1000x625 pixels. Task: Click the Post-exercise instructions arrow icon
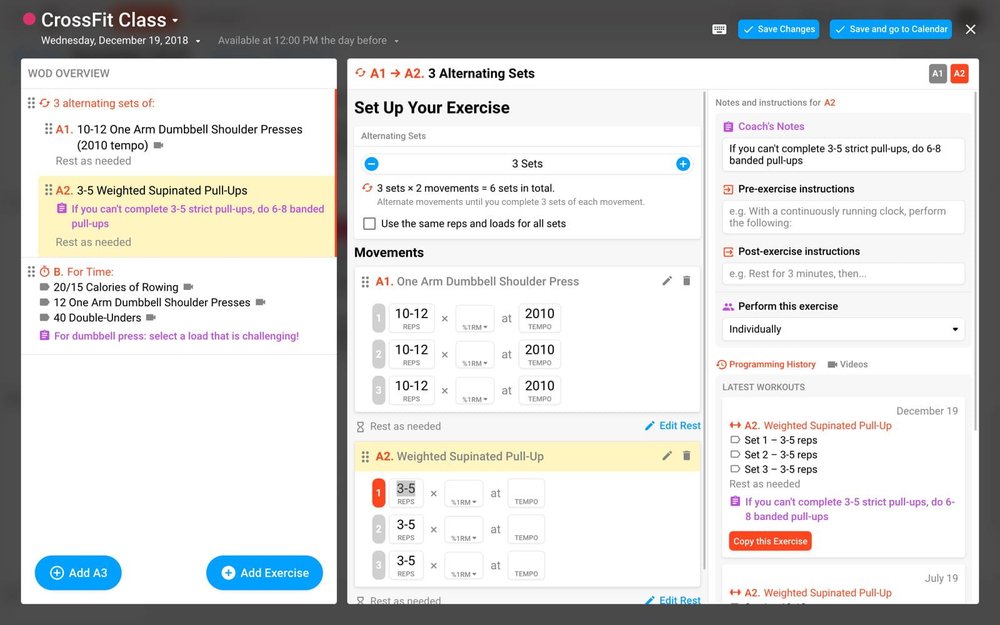click(728, 252)
